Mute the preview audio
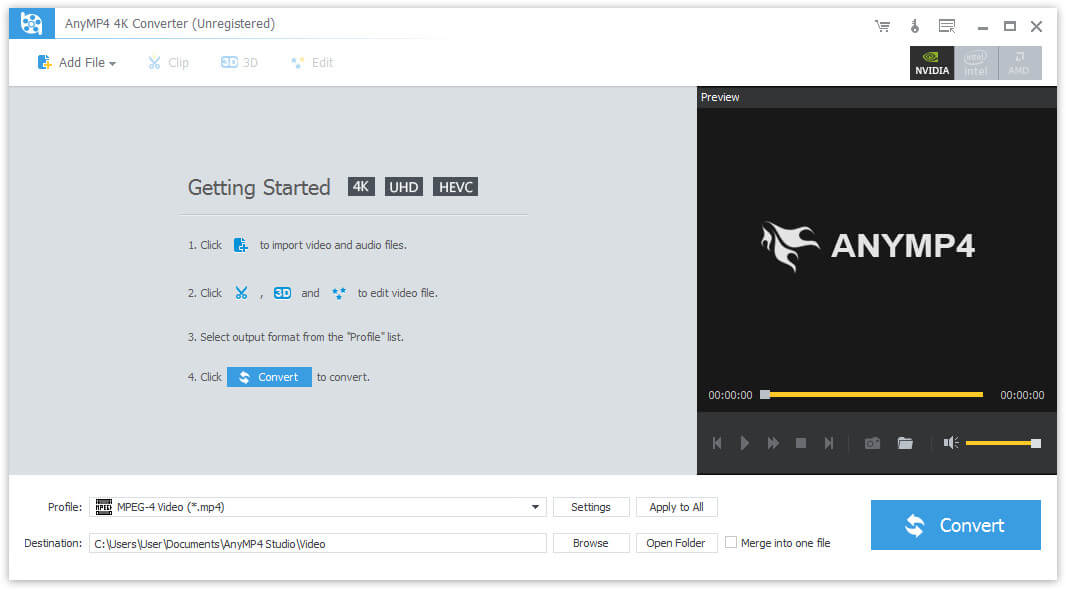The image size is (1066, 590). (950, 443)
